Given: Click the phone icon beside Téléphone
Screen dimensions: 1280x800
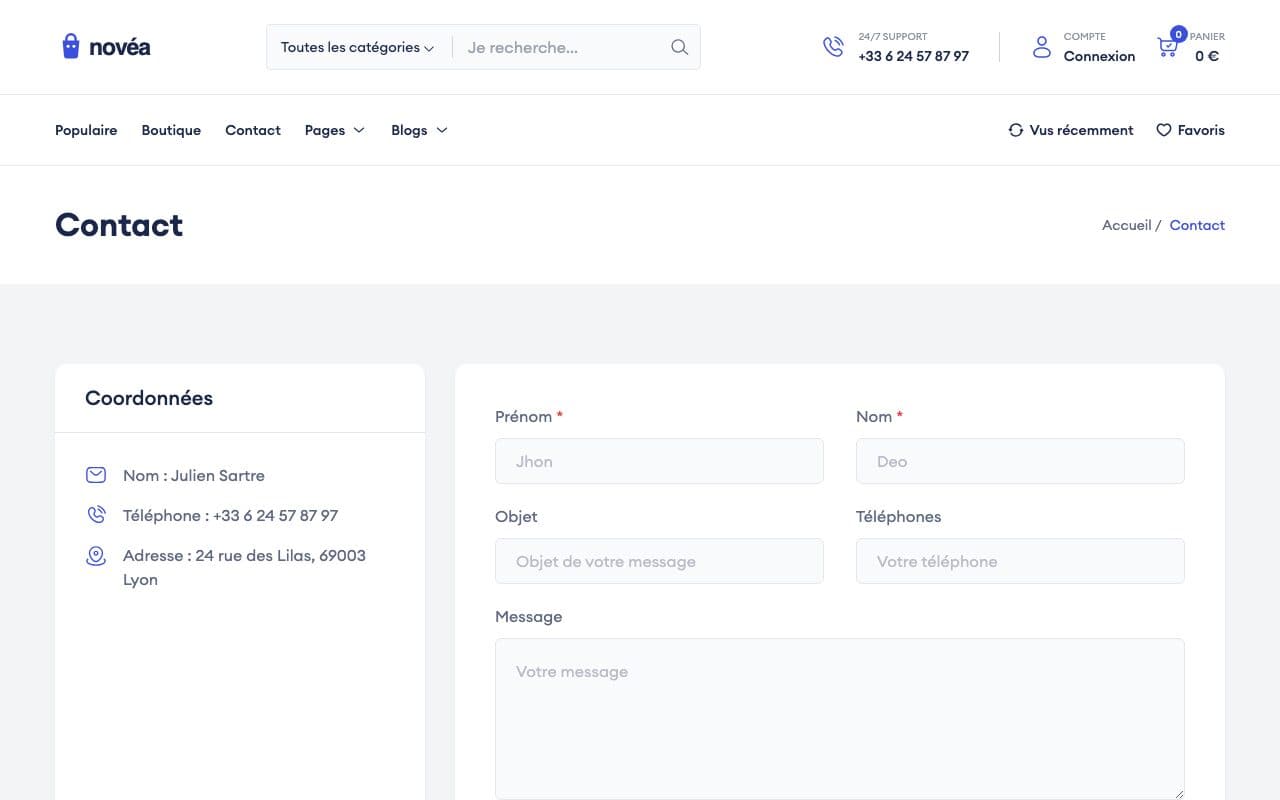Looking at the screenshot, I should point(96,515).
